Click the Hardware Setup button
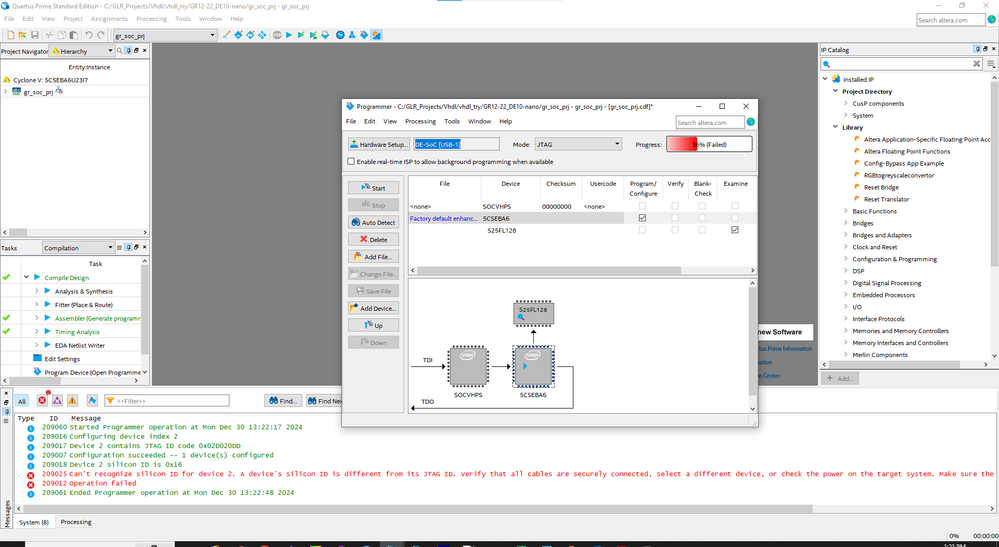The height and width of the screenshot is (547, 999). pyautogui.click(x=378, y=144)
